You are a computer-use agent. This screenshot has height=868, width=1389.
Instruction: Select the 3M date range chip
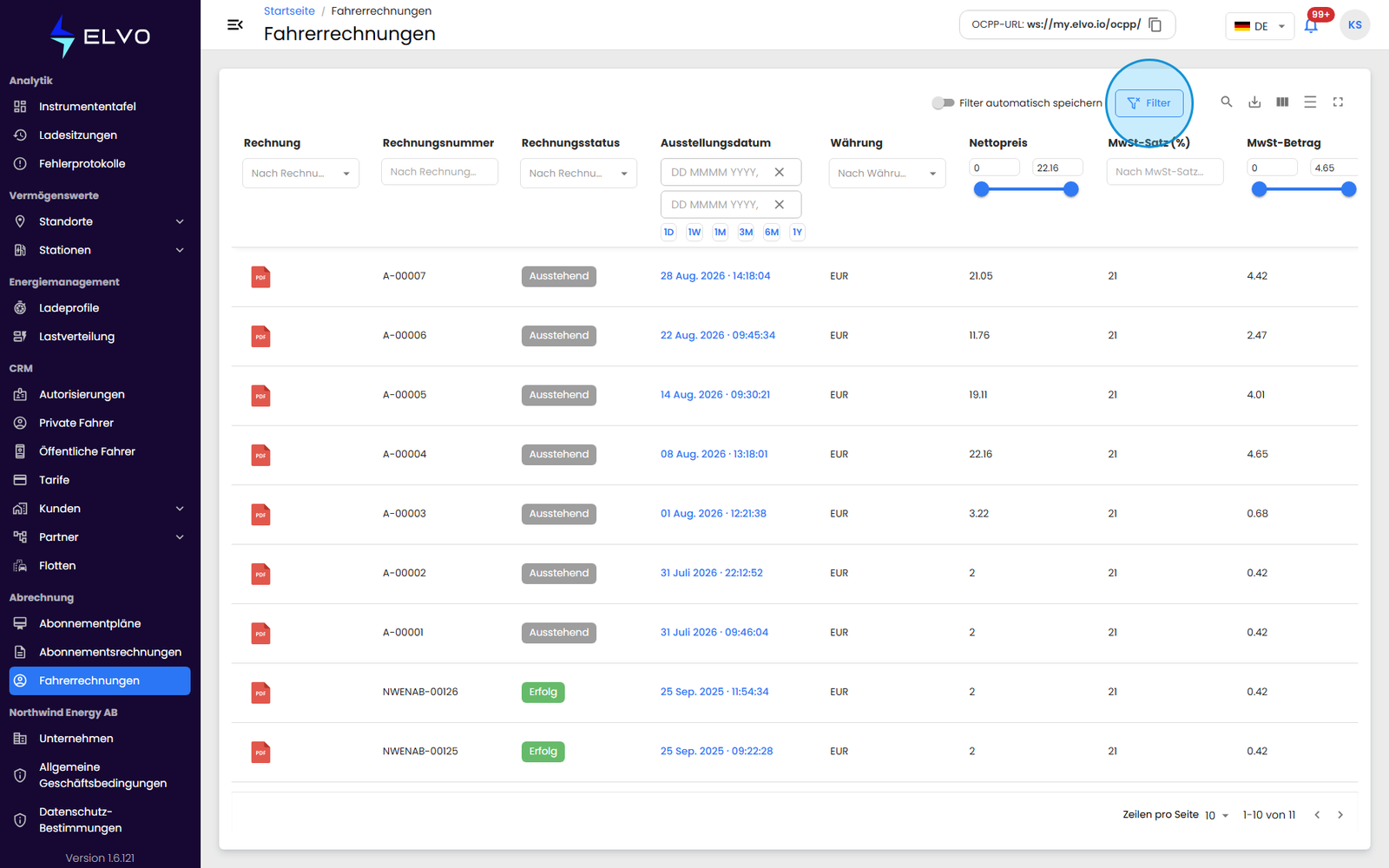(746, 232)
